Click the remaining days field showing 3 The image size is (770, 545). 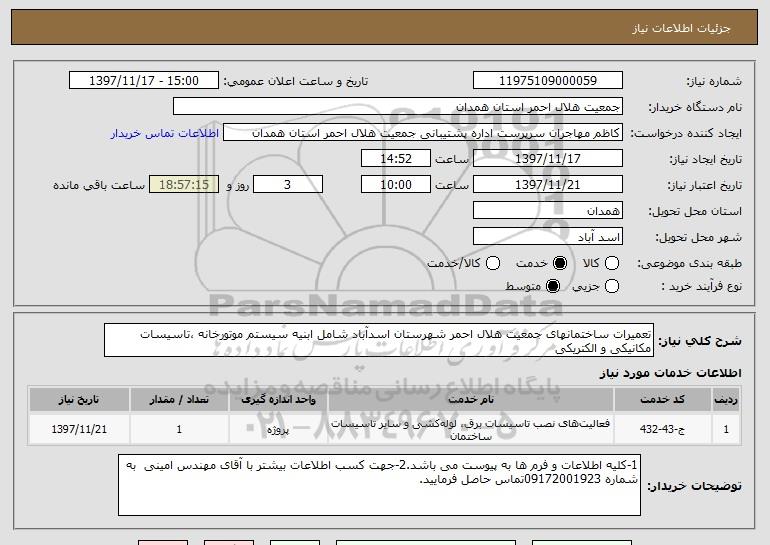[288, 185]
